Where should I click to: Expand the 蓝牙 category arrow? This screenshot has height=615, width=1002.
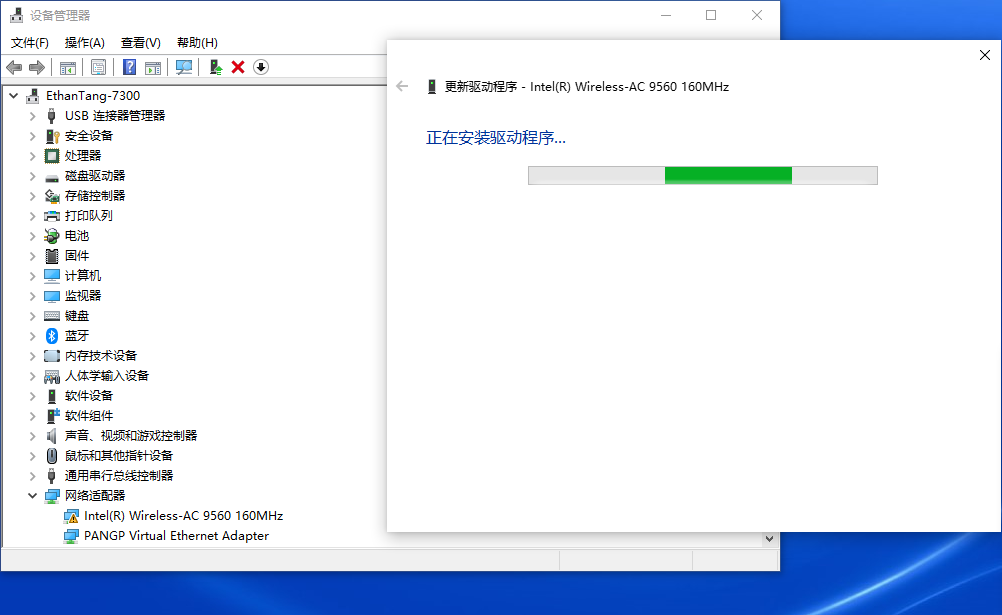click(x=33, y=336)
